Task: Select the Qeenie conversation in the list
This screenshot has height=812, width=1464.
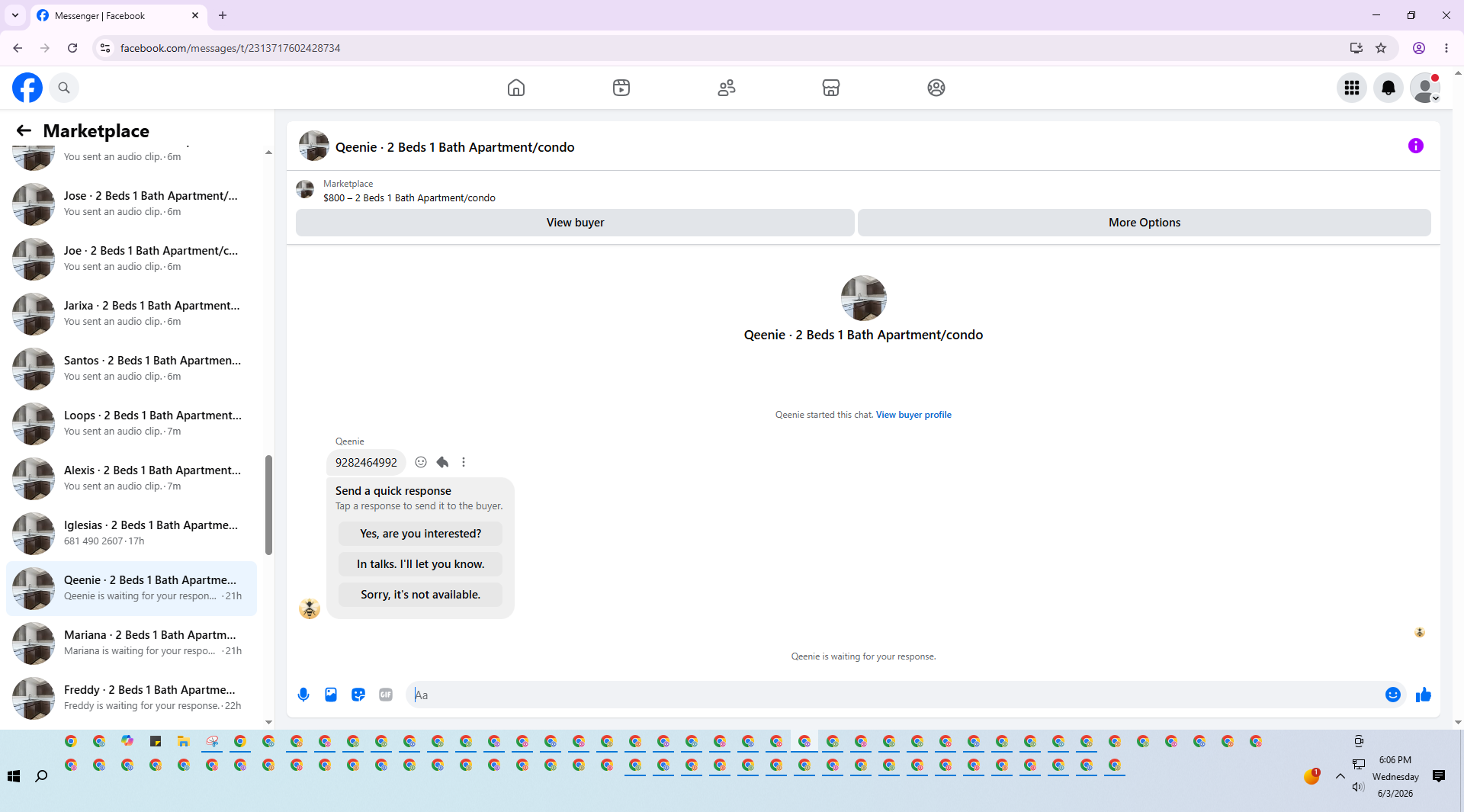Action: (x=131, y=589)
